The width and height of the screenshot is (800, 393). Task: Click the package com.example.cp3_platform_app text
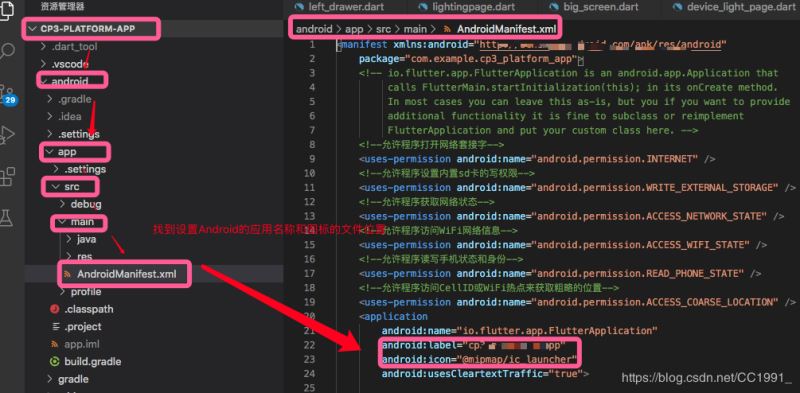(x=468, y=59)
